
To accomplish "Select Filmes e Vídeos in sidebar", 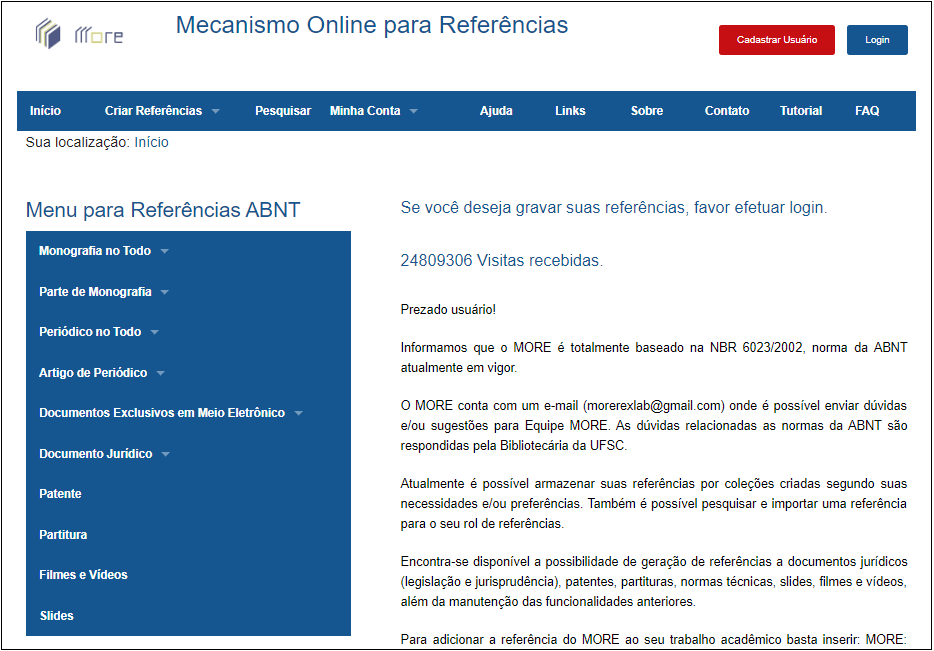I will (83, 575).
